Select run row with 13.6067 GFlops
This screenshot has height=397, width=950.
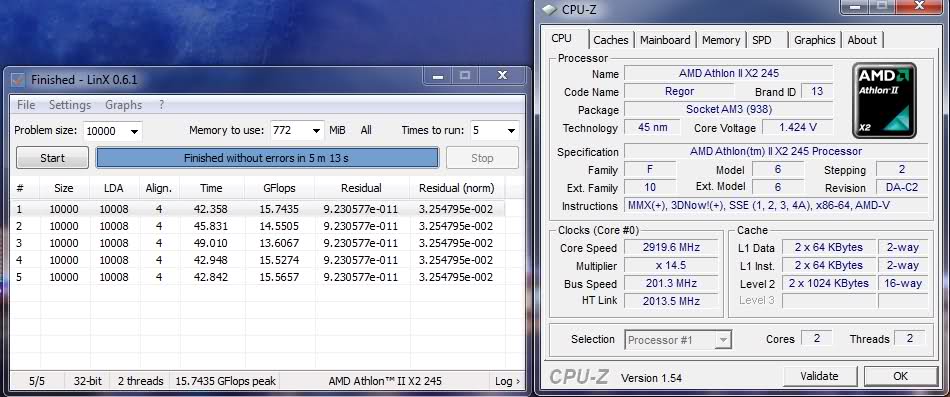258,243
